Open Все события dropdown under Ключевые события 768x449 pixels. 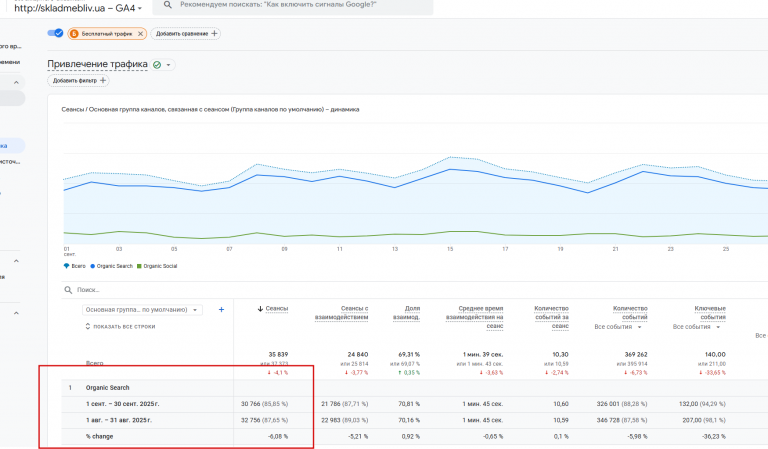(696, 327)
